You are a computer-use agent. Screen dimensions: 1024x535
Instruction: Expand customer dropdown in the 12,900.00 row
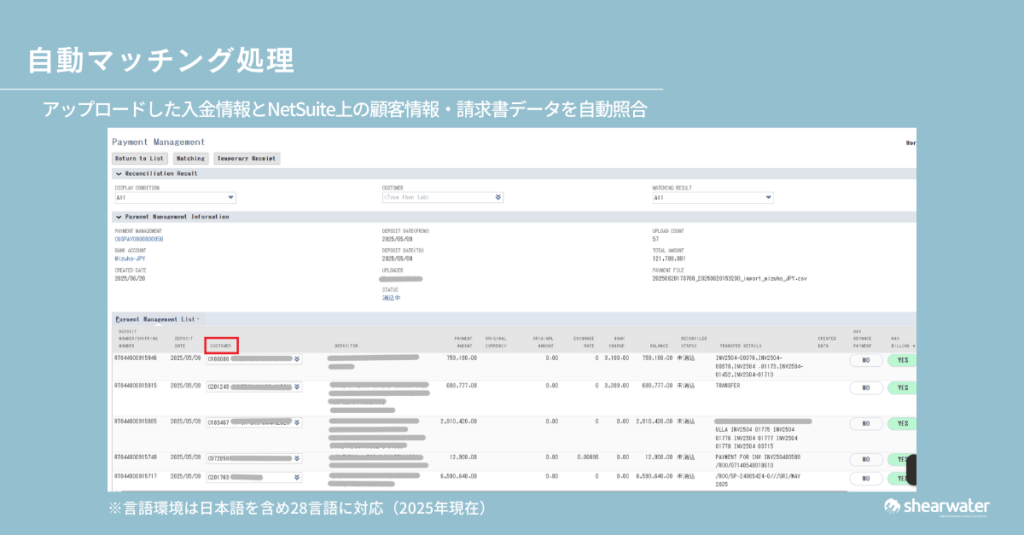297,459
